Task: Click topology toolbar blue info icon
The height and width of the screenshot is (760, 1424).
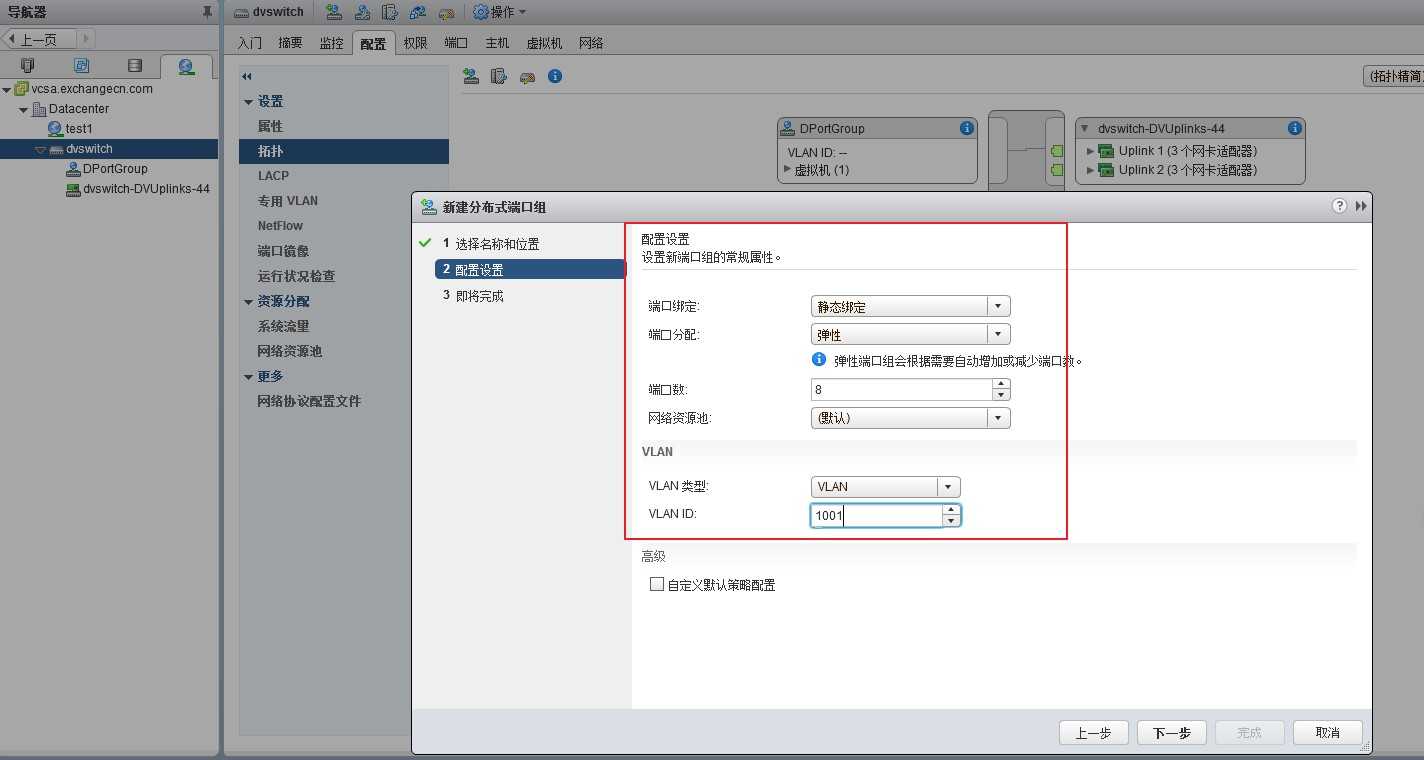Action: pyautogui.click(x=555, y=76)
